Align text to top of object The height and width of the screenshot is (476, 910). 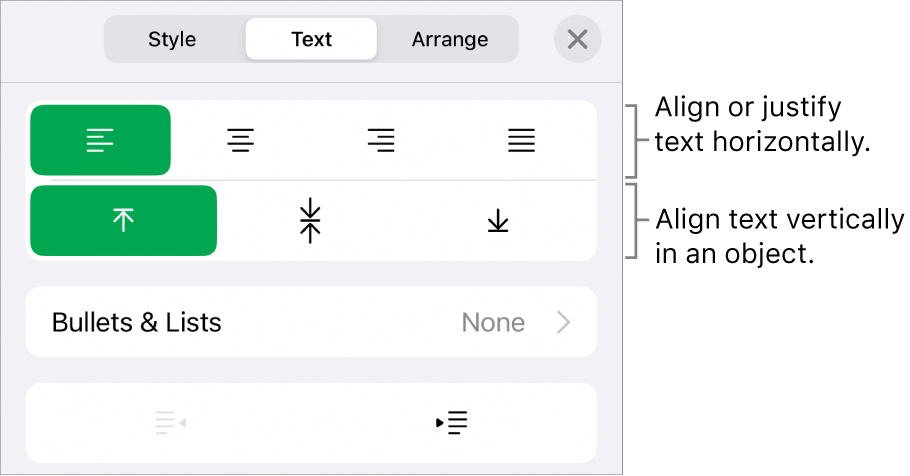(x=123, y=221)
